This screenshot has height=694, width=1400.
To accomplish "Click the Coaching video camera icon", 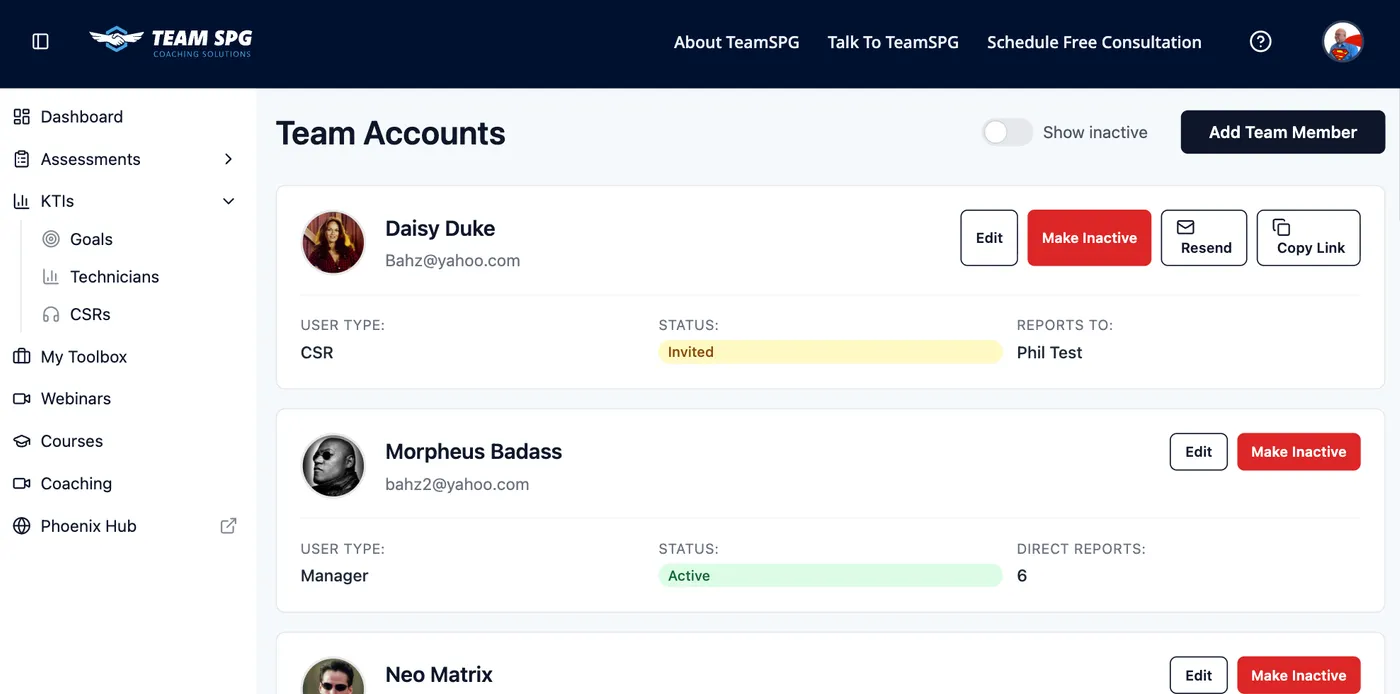I will point(21,484).
